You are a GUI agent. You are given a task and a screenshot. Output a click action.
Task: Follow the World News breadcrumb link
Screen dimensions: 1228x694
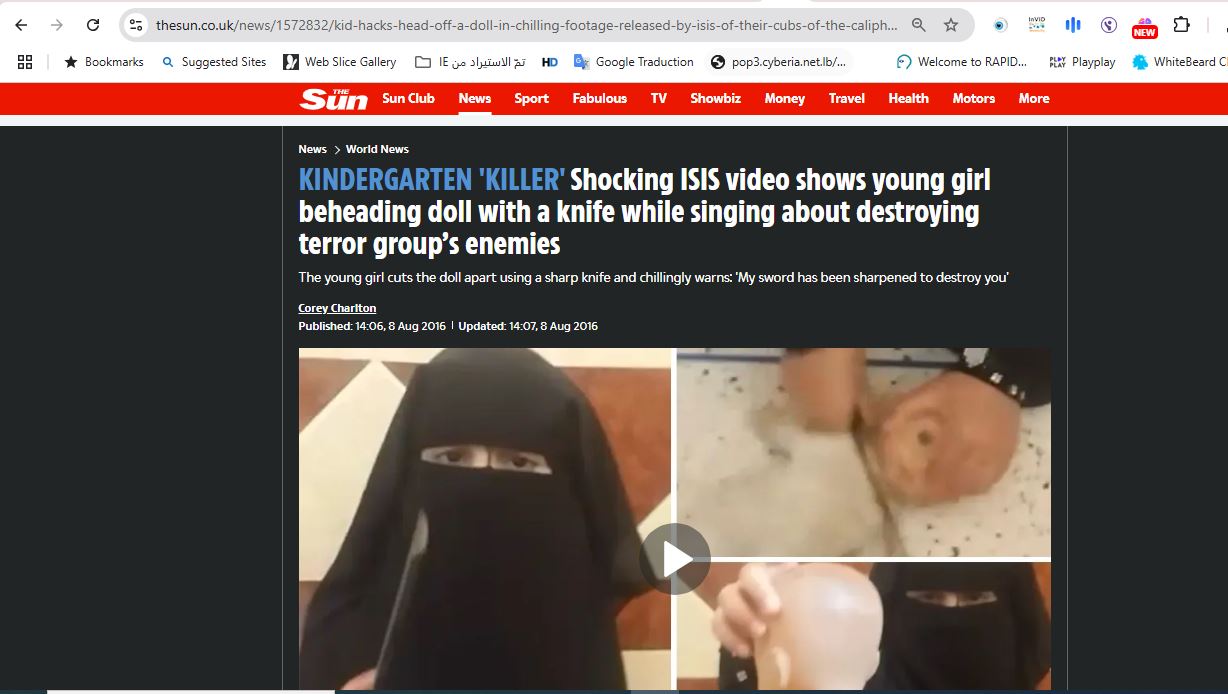(377, 149)
